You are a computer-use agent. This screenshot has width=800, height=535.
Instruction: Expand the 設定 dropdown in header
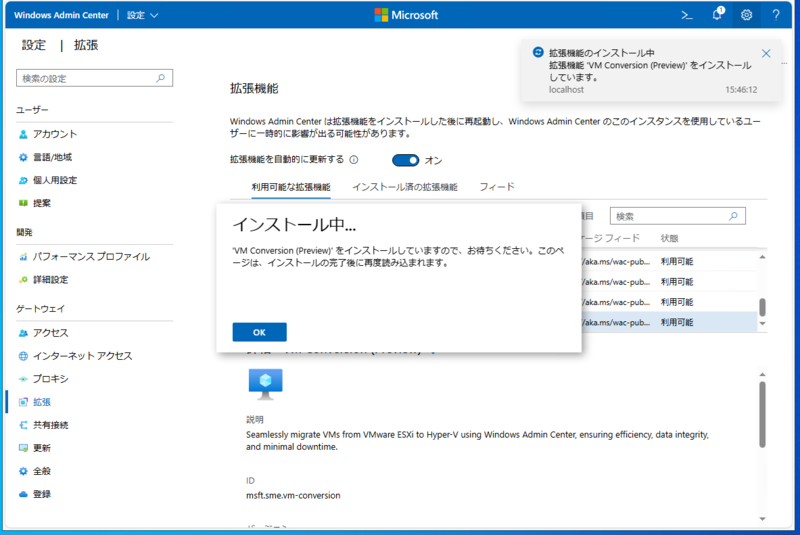click(143, 15)
